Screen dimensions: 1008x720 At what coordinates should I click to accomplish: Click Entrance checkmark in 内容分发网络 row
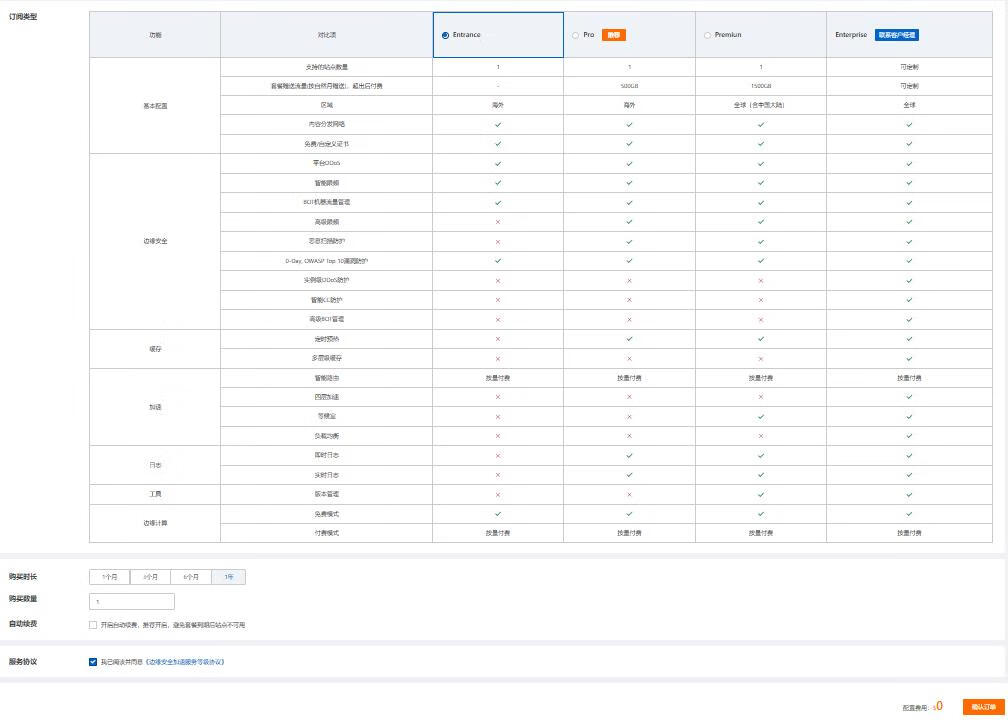coord(498,125)
